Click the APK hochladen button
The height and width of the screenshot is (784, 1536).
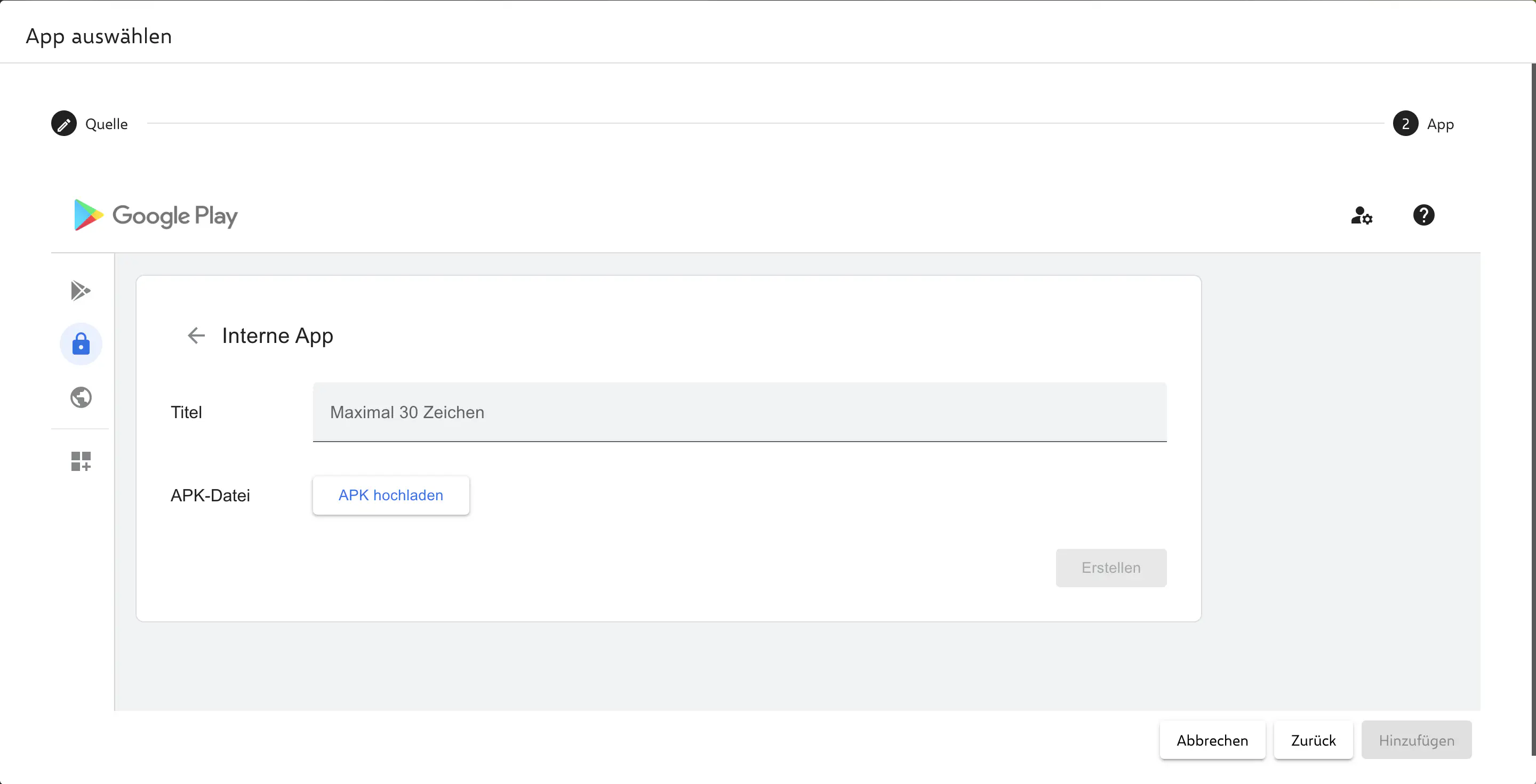point(390,495)
